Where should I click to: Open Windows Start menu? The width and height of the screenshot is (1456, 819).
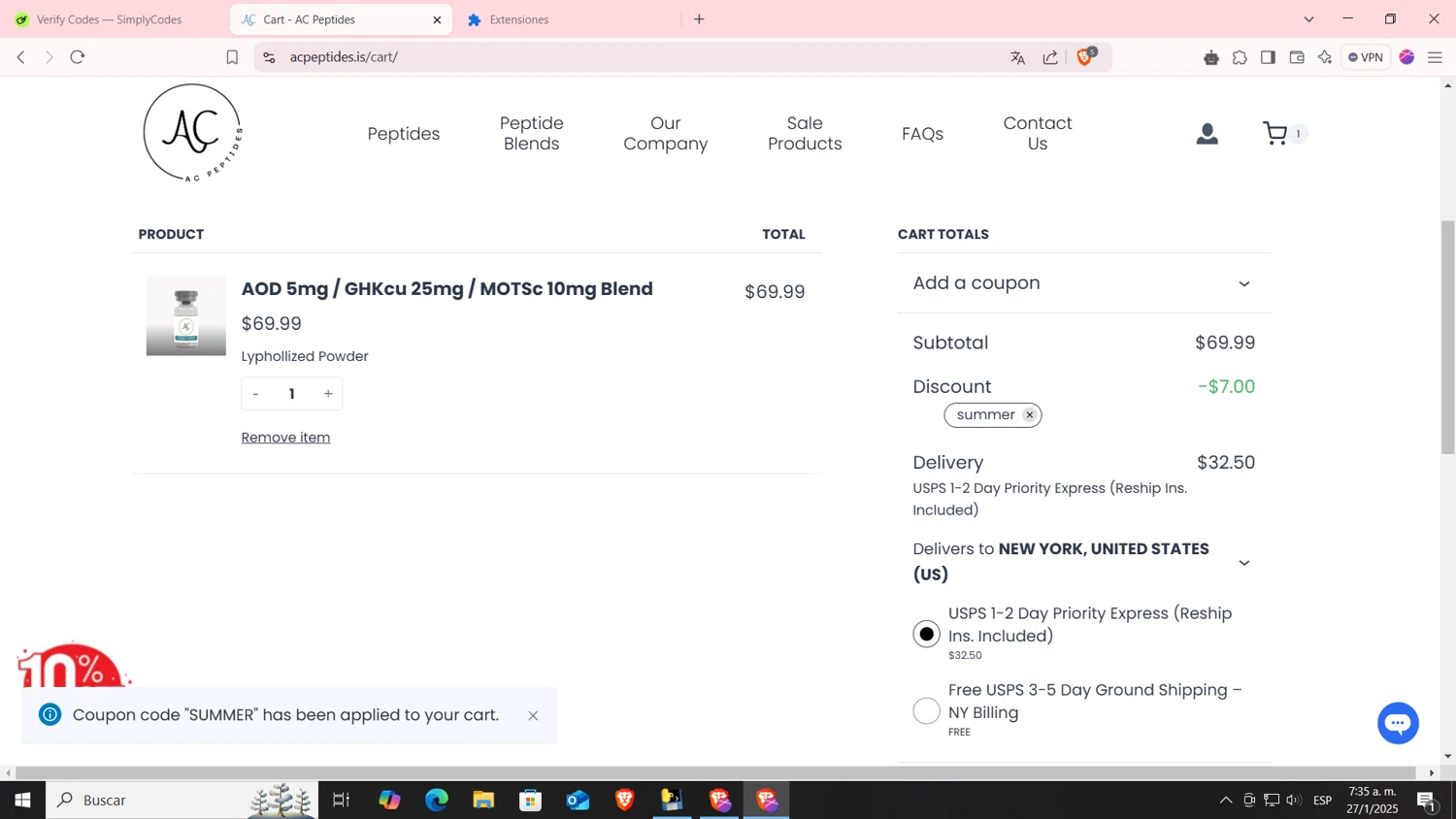pyautogui.click(x=22, y=800)
